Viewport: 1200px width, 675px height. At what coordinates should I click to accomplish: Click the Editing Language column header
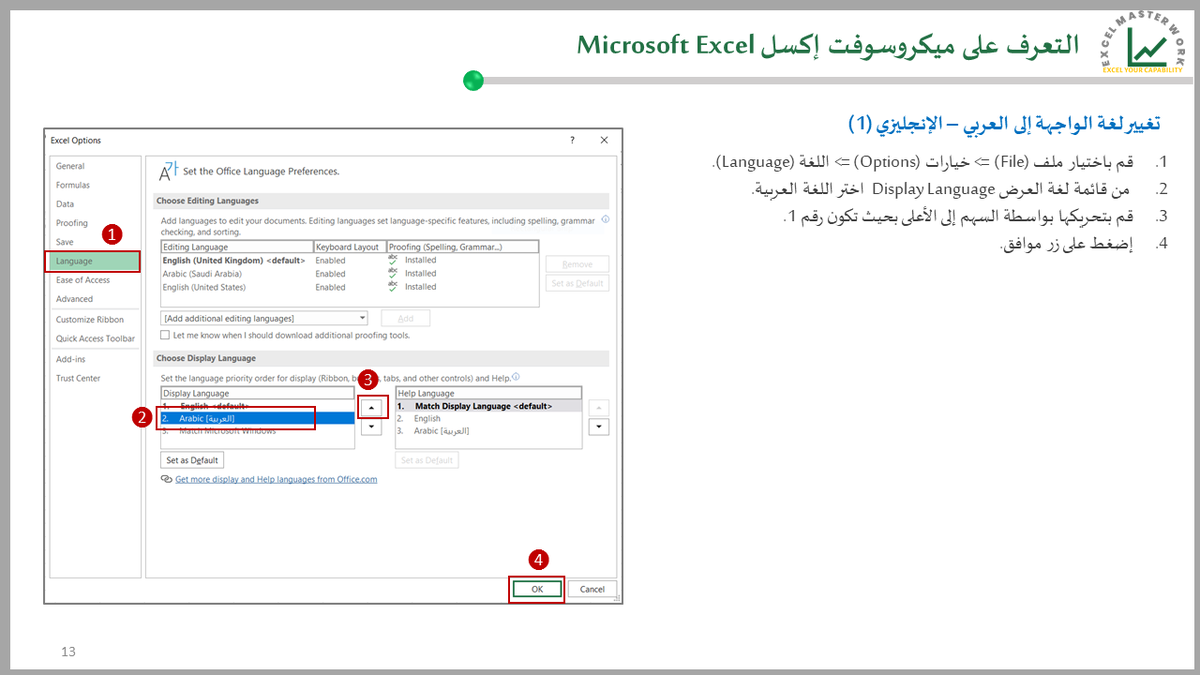[x=237, y=246]
